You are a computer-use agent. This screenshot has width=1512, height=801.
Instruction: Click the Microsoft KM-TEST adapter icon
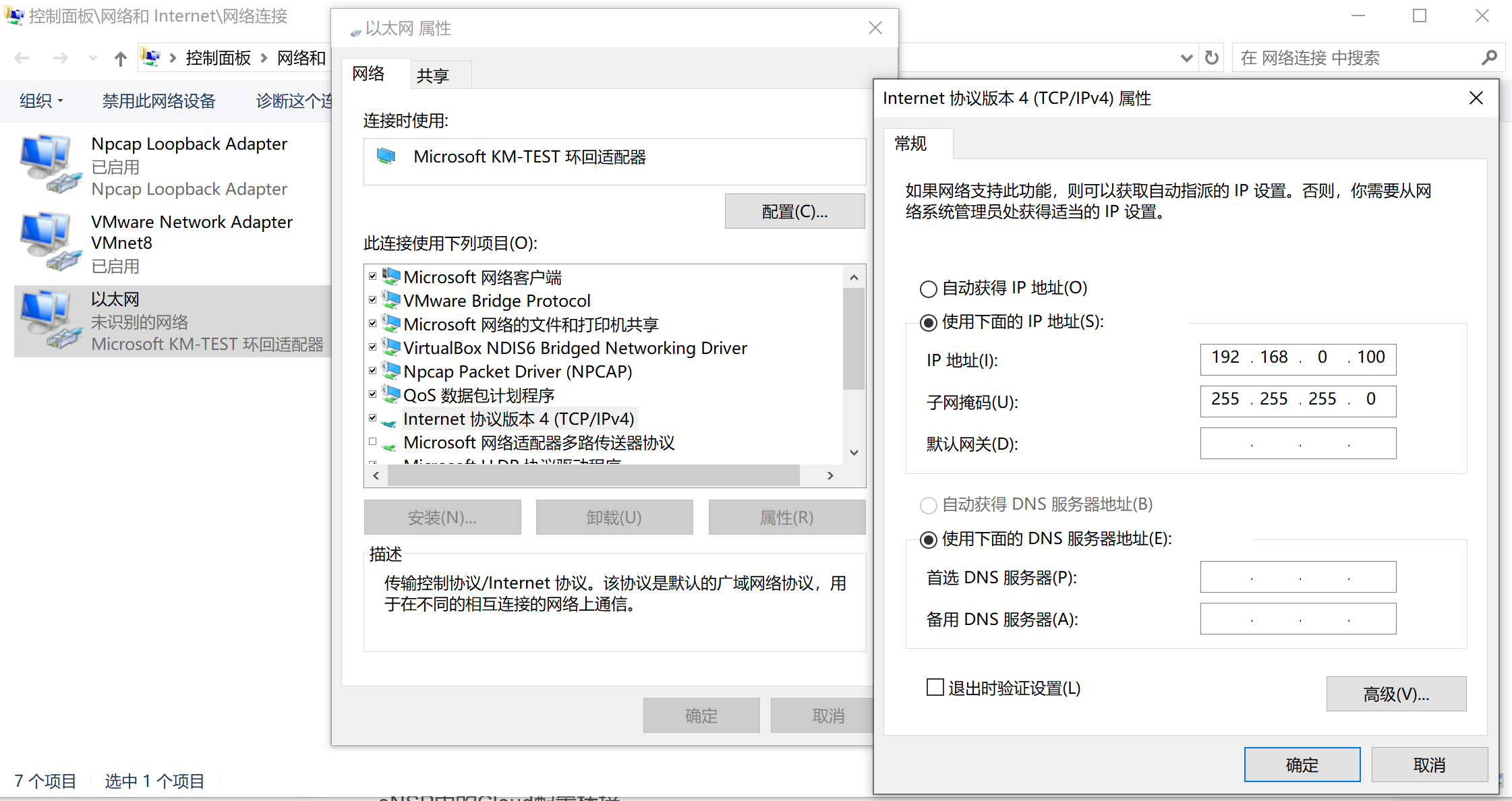(x=386, y=156)
